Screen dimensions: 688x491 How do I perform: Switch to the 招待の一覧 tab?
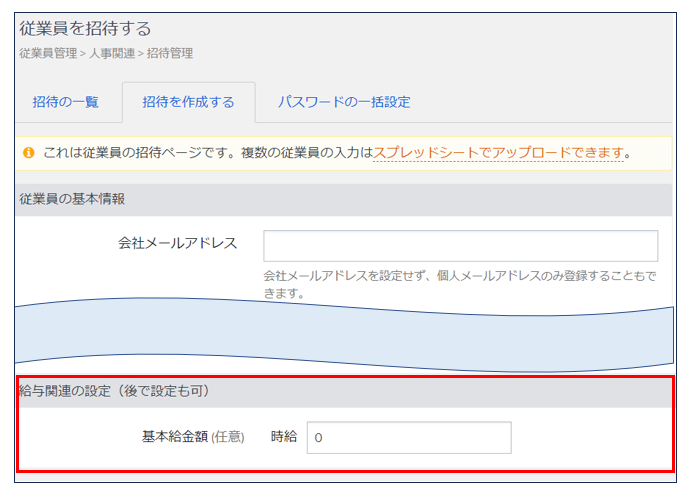point(66,102)
